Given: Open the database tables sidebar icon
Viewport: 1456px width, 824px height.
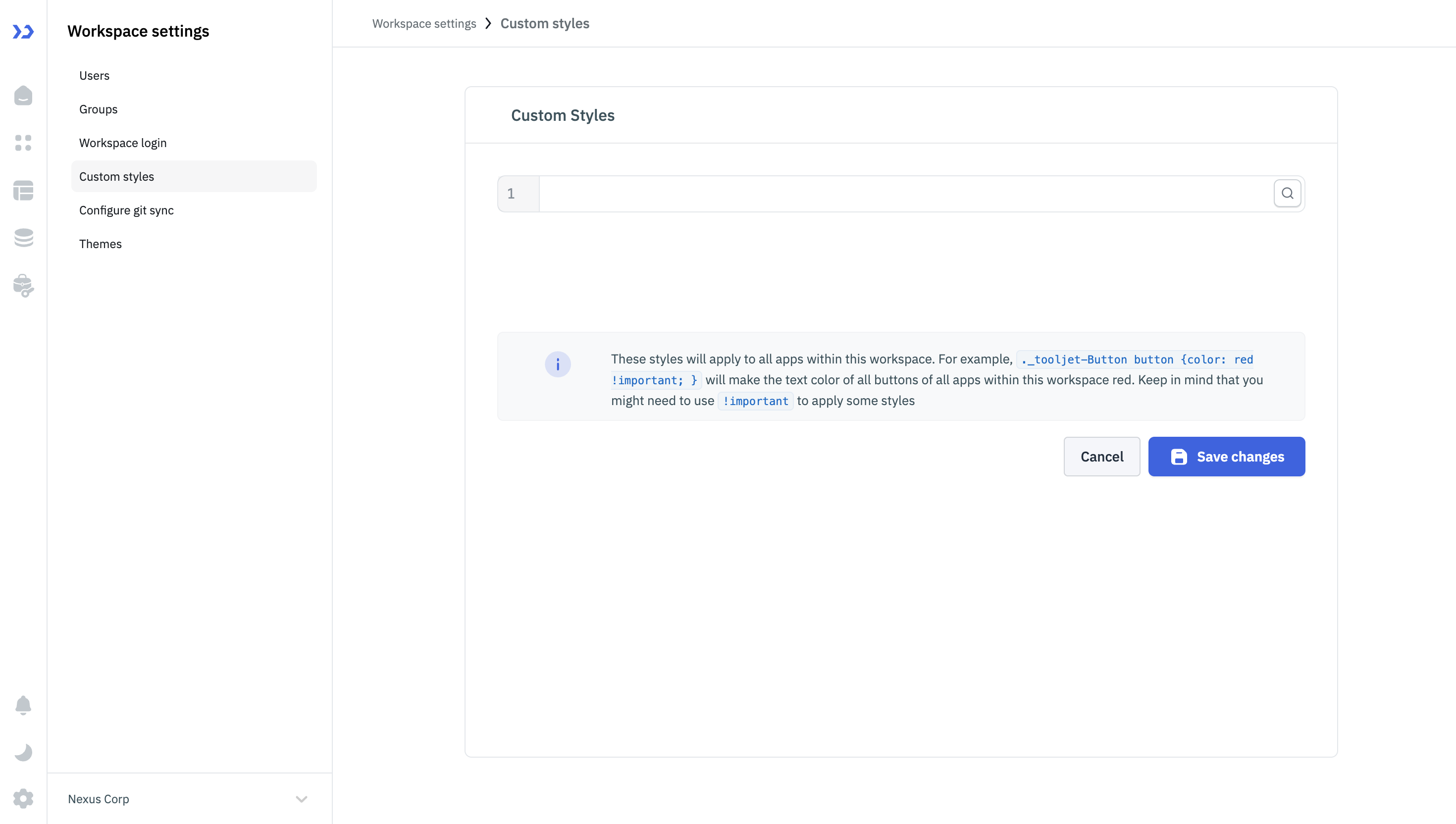Looking at the screenshot, I should pos(23,190).
